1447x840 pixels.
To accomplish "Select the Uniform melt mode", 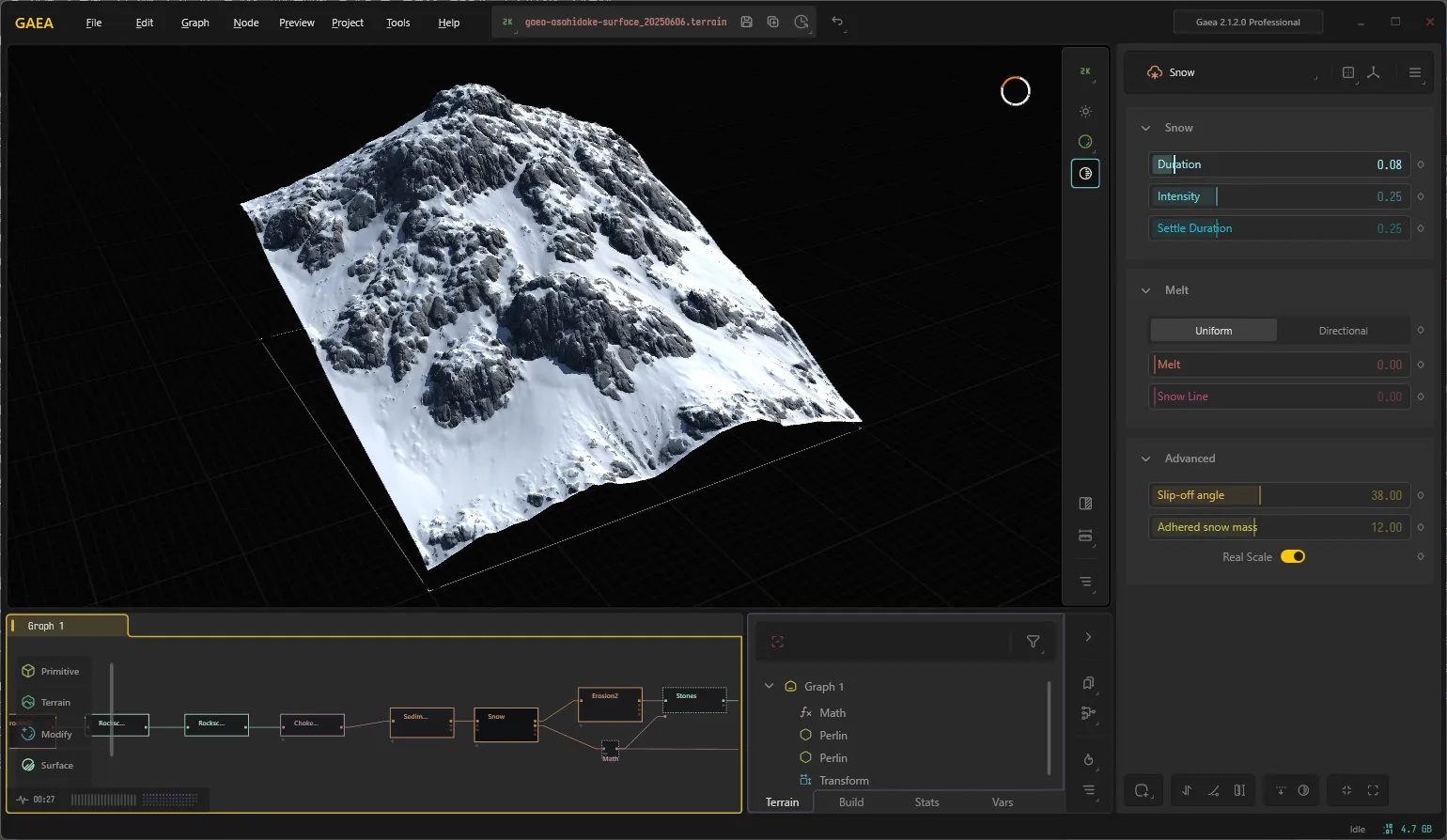I will pyautogui.click(x=1213, y=331).
